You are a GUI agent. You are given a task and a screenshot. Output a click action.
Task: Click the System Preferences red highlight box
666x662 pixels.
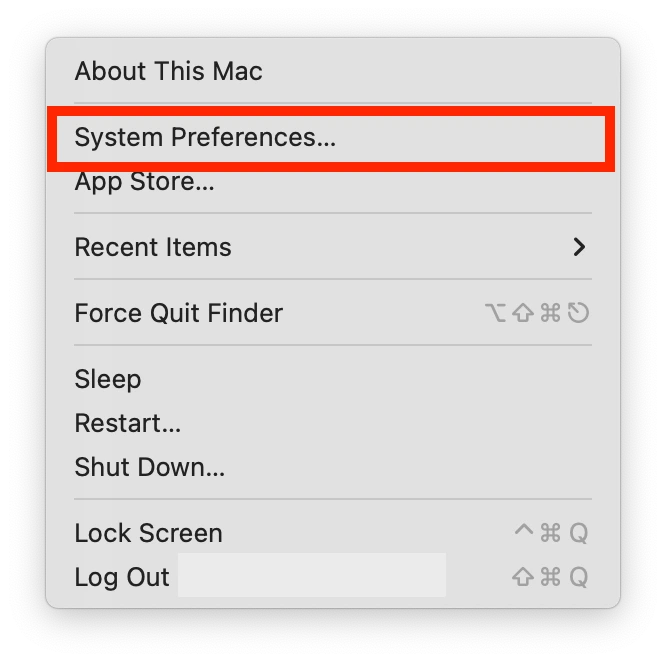pyautogui.click(x=331, y=139)
